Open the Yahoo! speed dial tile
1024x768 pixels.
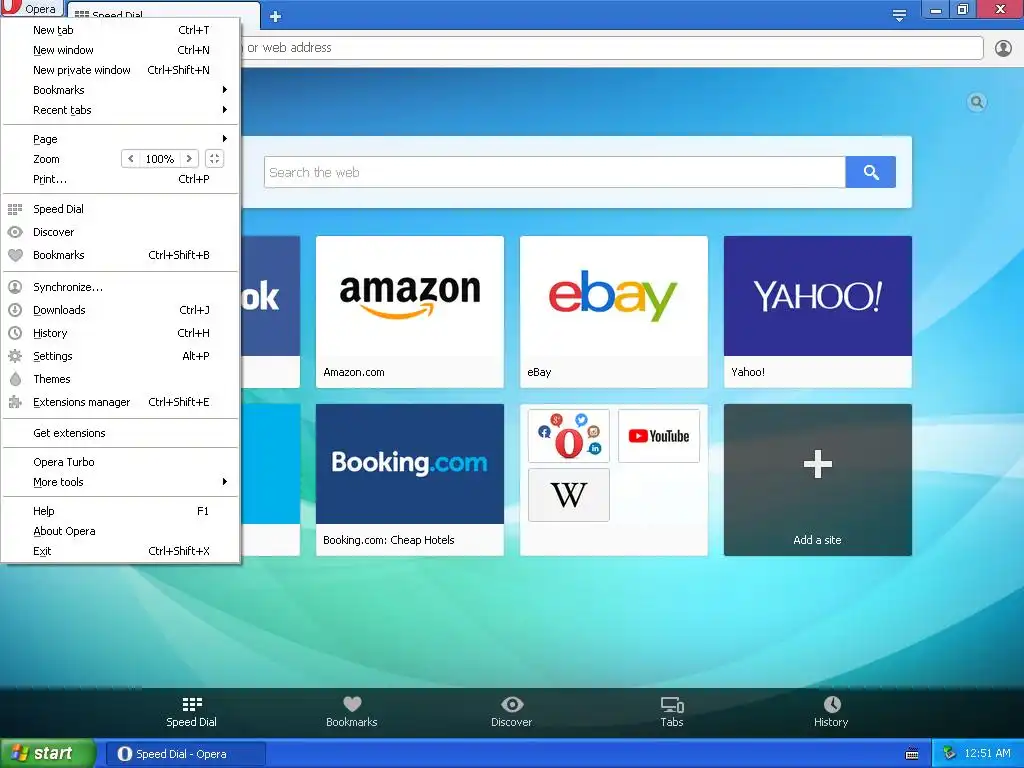[818, 312]
